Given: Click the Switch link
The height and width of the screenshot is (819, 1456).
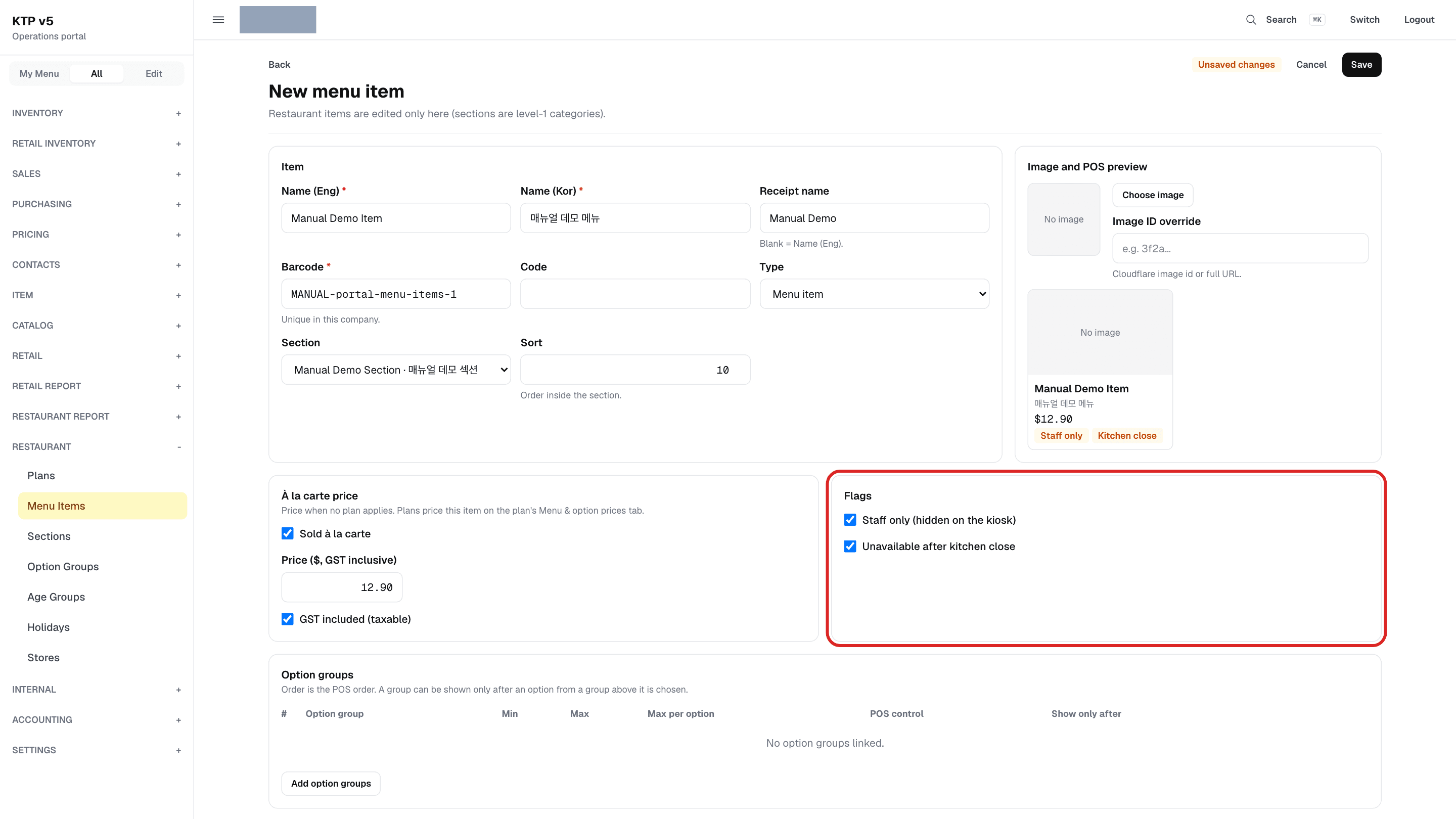Looking at the screenshot, I should [x=1364, y=20].
